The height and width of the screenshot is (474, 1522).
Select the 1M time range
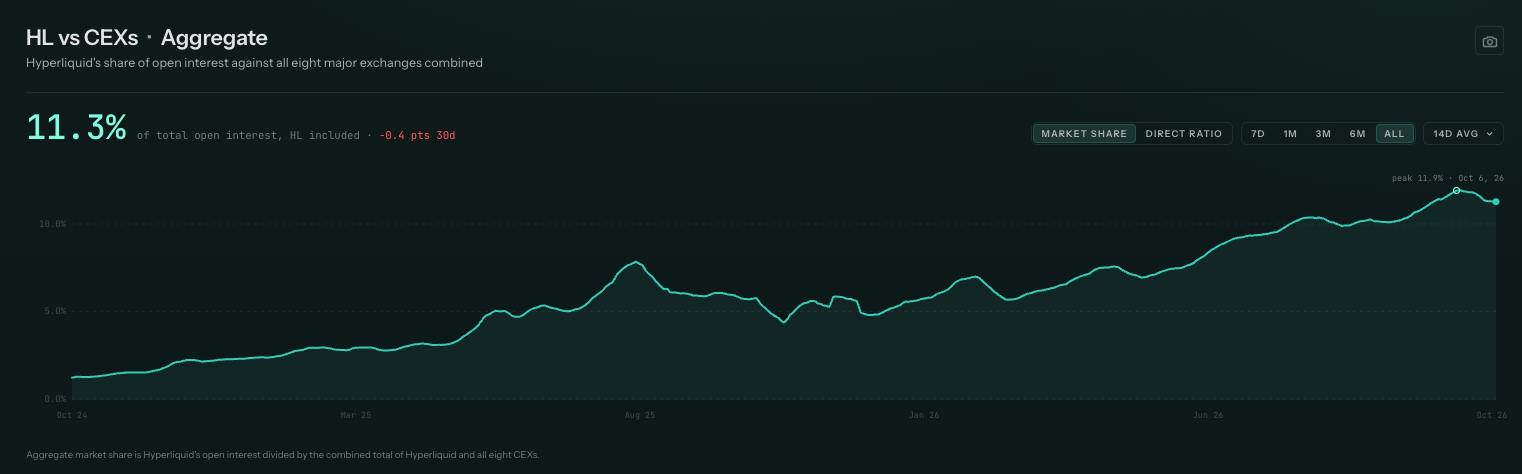(x=1290, y=134)
